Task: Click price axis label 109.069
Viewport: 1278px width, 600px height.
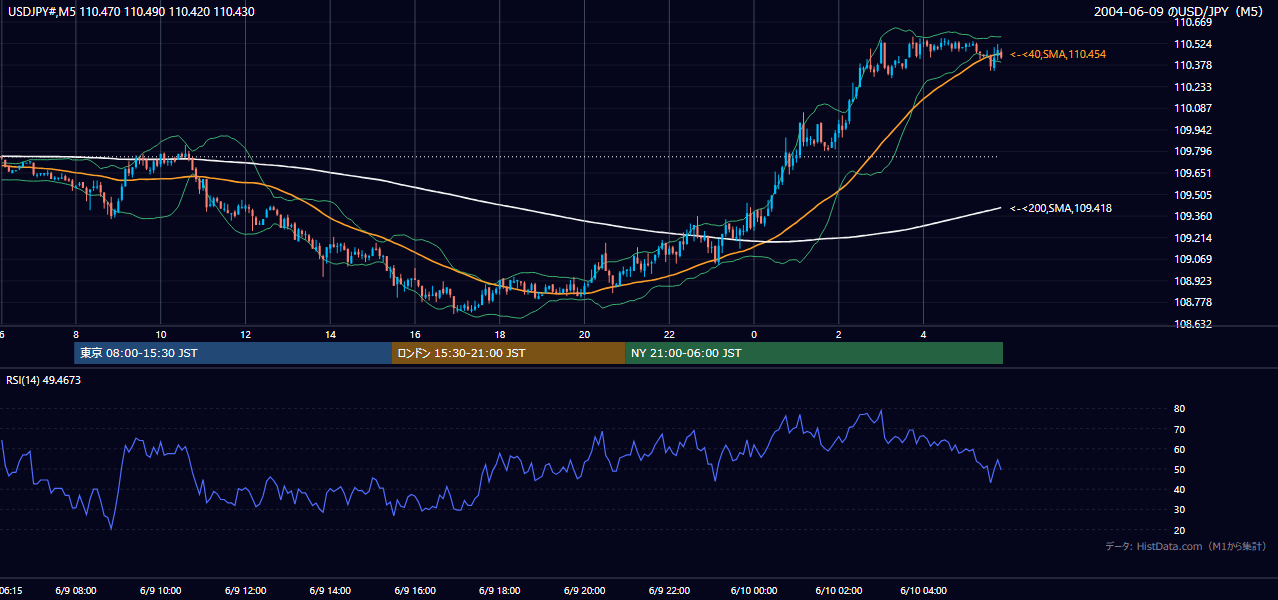Action: click(x=1194, y=259)
